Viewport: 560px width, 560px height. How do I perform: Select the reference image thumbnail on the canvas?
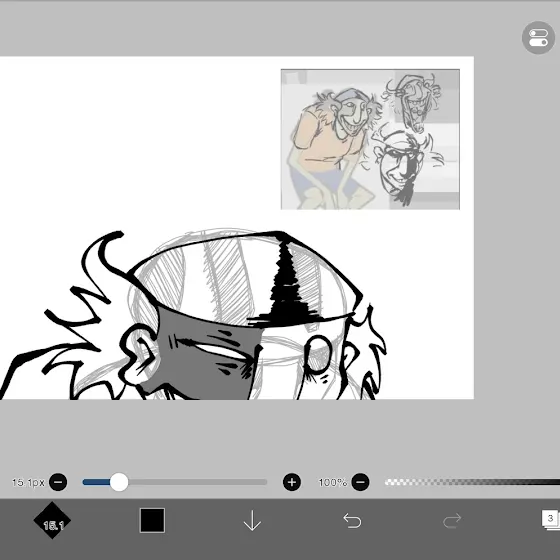coord(370,139)
